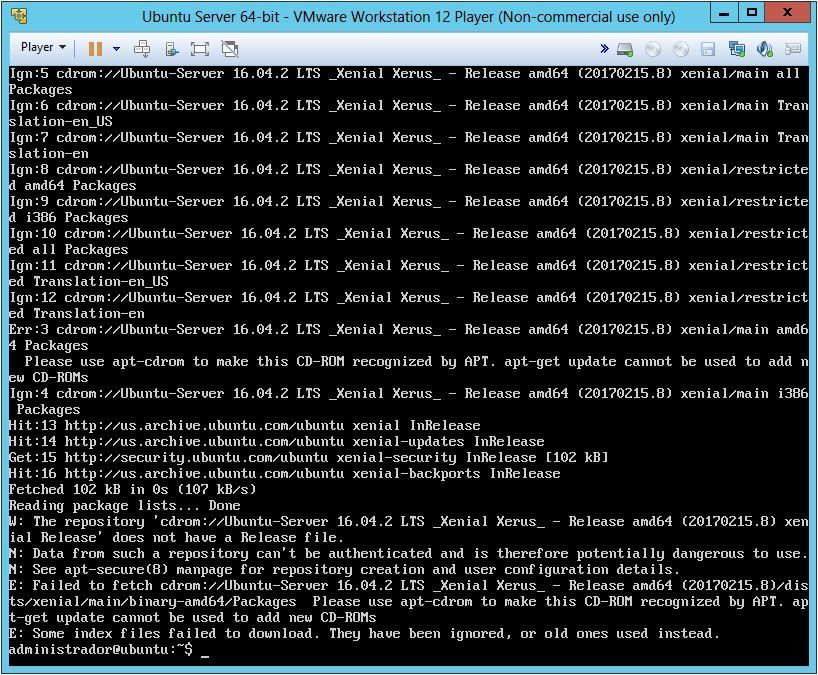Viewport: 818px width, 675px height.
Task: Close the VMware Player window
Action: (x=788, y=13)
